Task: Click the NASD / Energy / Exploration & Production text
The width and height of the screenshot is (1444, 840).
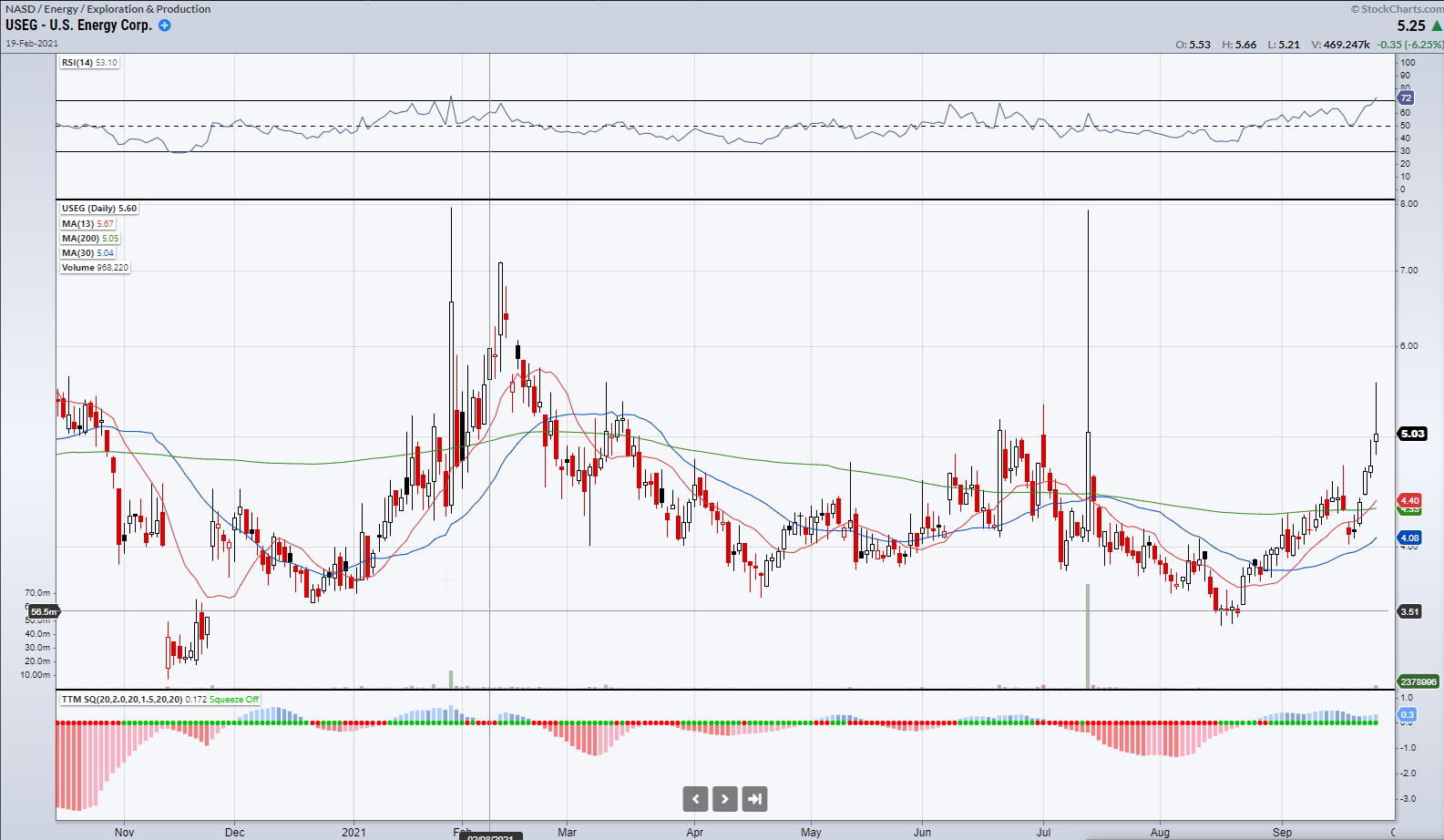Action: [x=108, y=9]
